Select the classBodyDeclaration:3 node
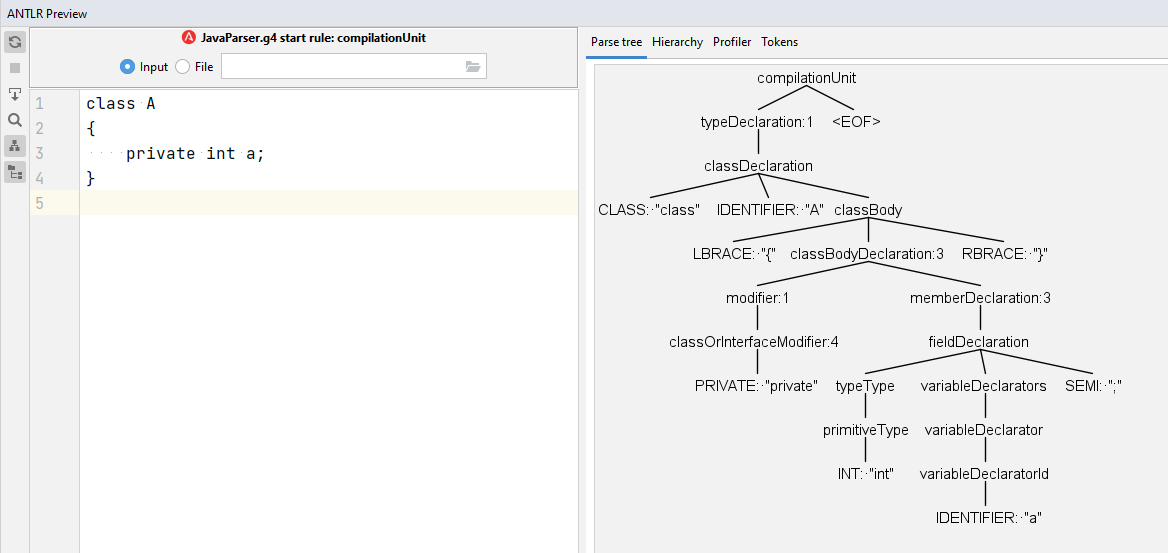The width and height of the screenshot is (1168, 553). click(867, 254)
